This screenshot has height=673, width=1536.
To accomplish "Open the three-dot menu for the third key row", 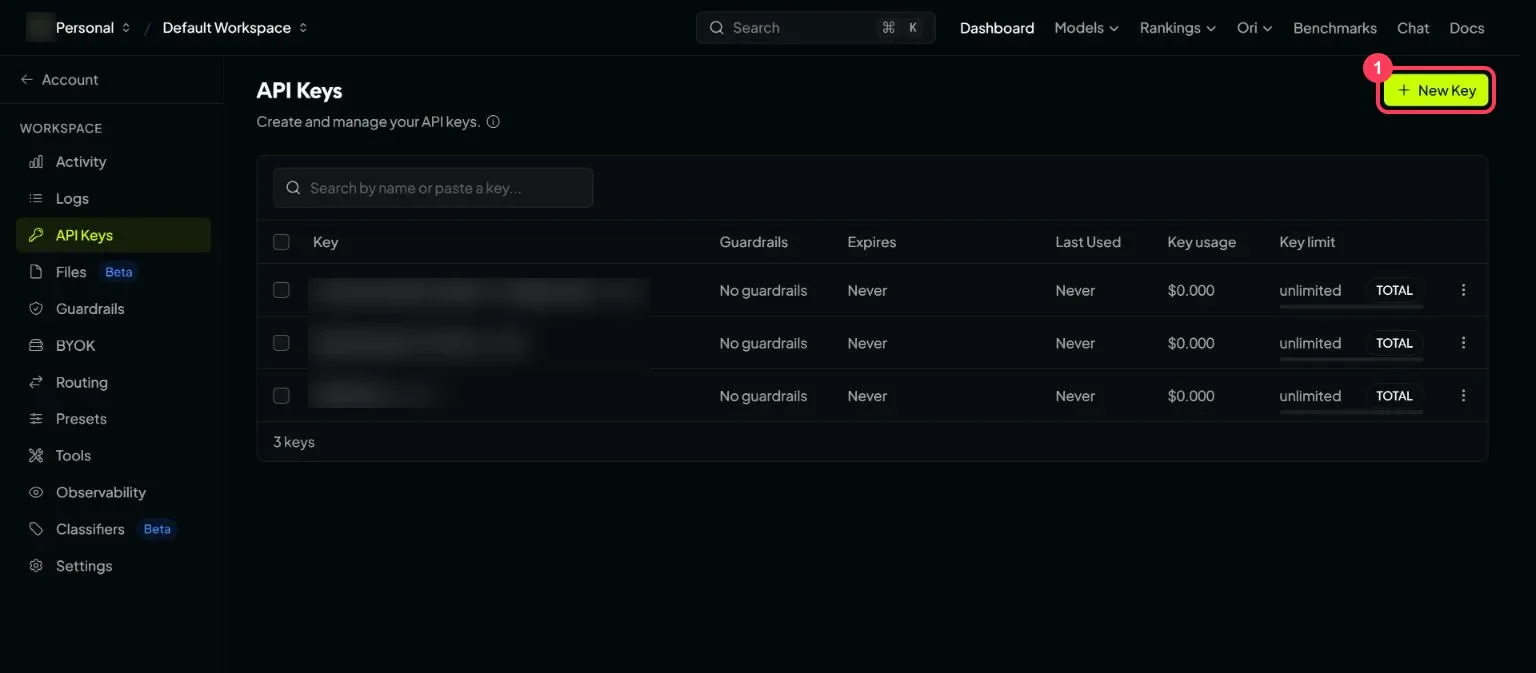I will 1464,396.
